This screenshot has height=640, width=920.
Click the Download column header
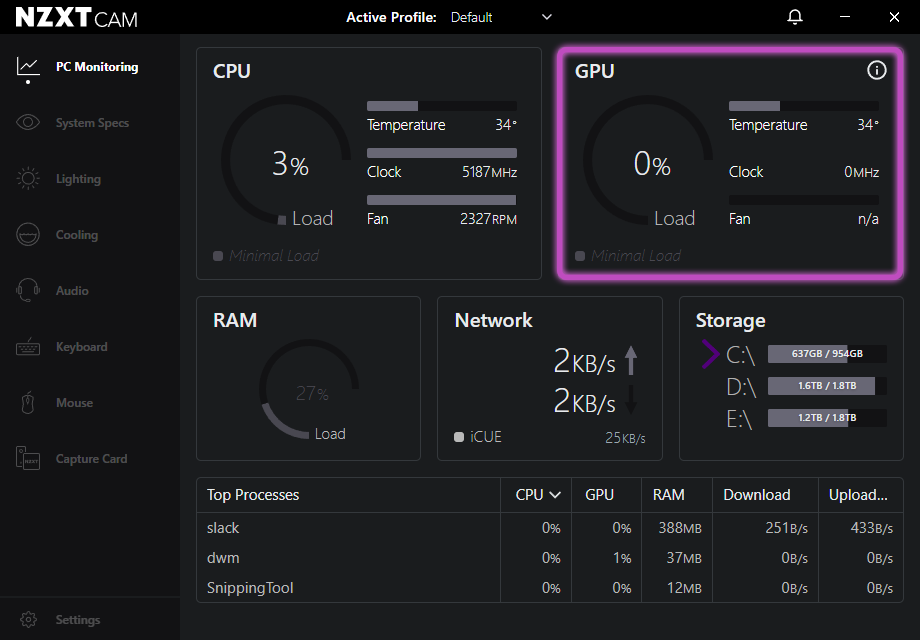[757, 495]
